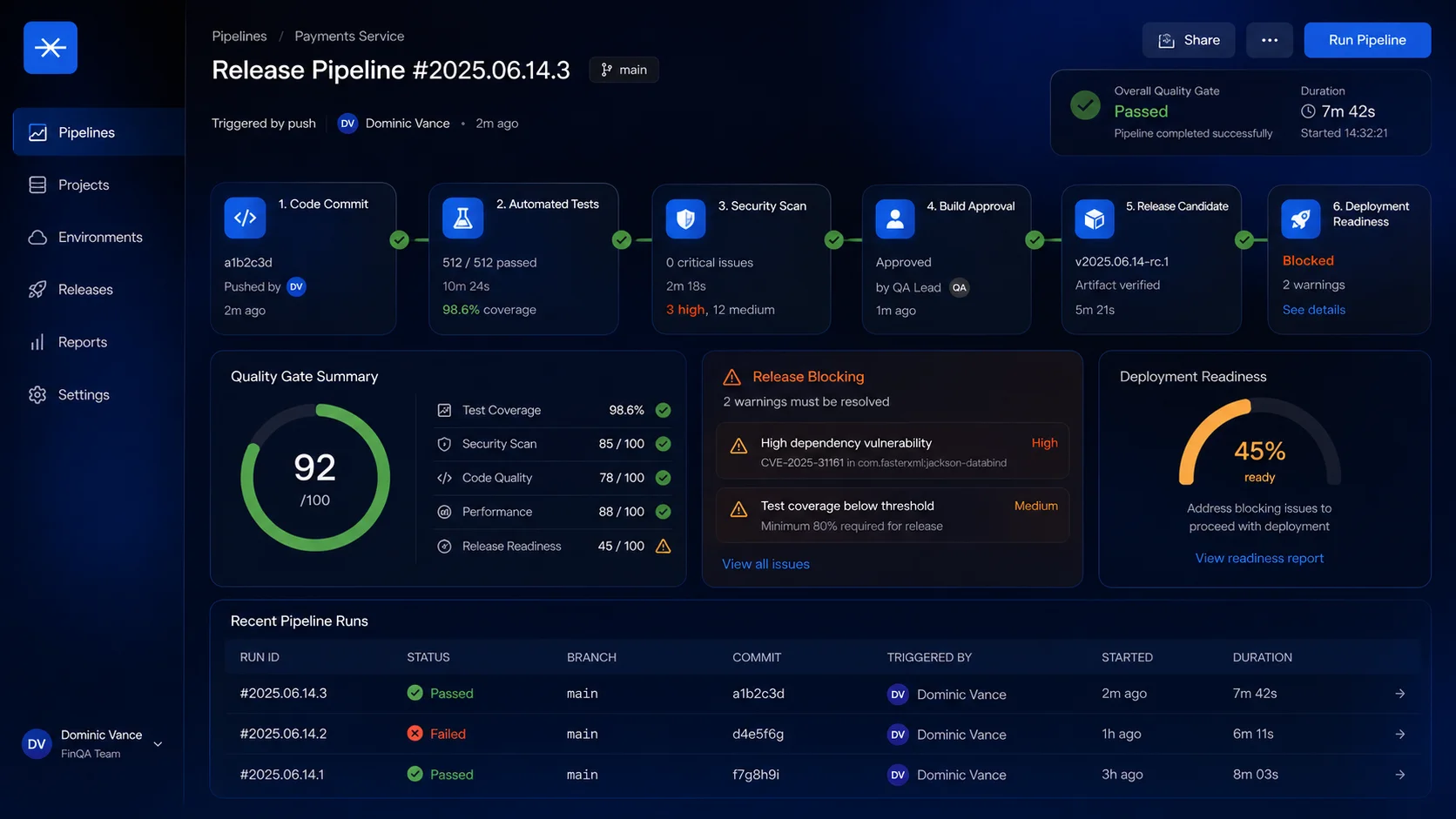The width and height of the screenshot is (1456, 819).
Task: Click the 8m 03s duration cell
Action: (1255, 775)
